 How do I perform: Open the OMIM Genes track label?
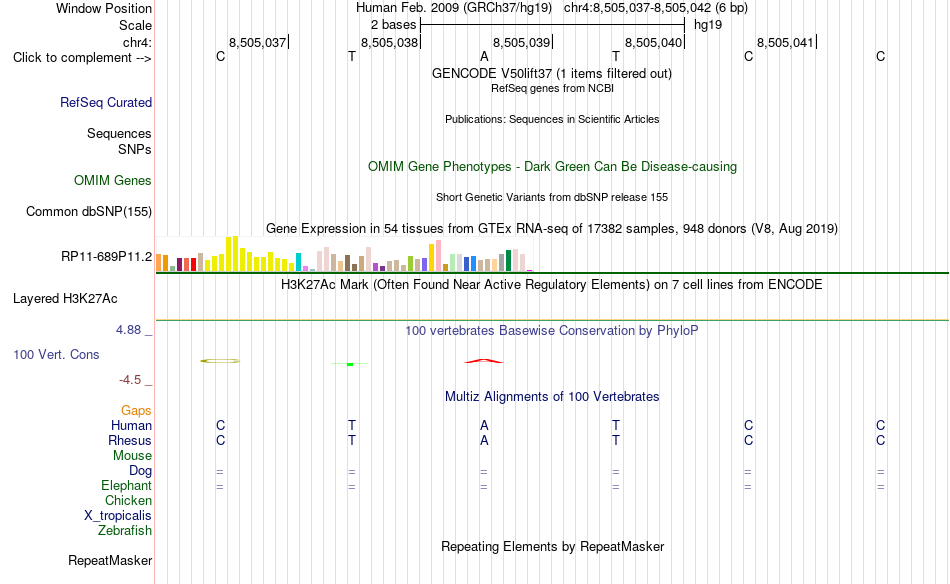(113, 181)
